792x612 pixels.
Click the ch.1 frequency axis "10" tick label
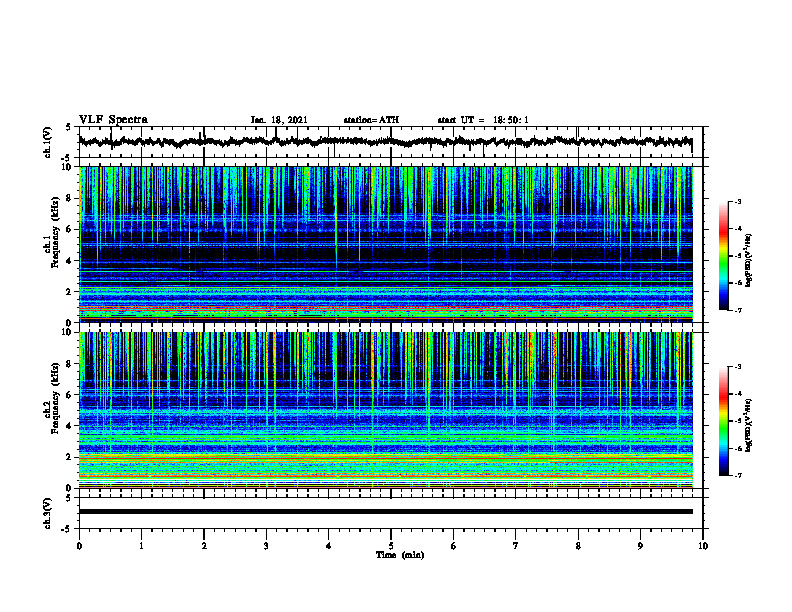(x=69, y=167)
